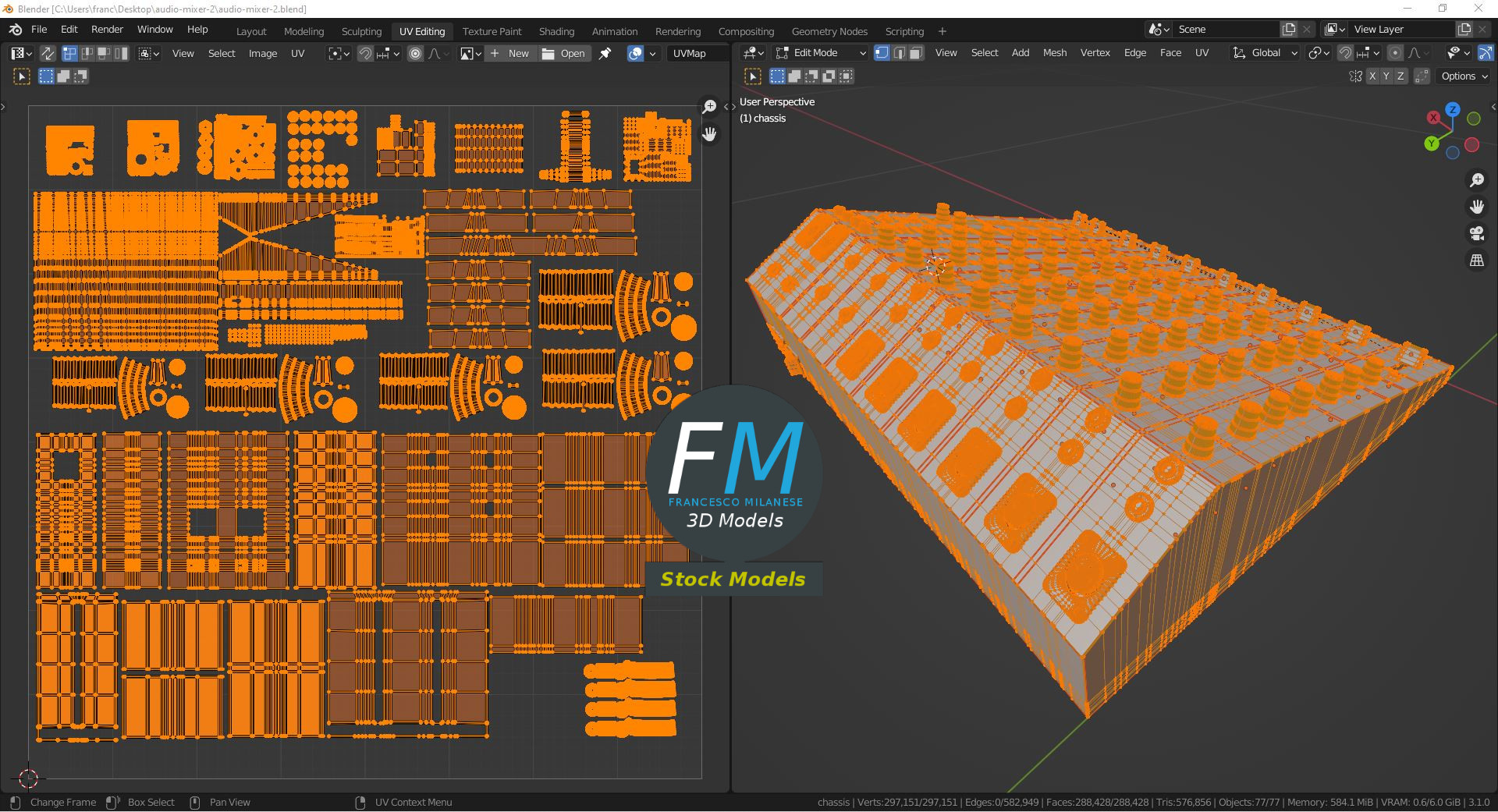
Task: Click the blue Z axis gizmo handle
Action: pos(1452,110)
